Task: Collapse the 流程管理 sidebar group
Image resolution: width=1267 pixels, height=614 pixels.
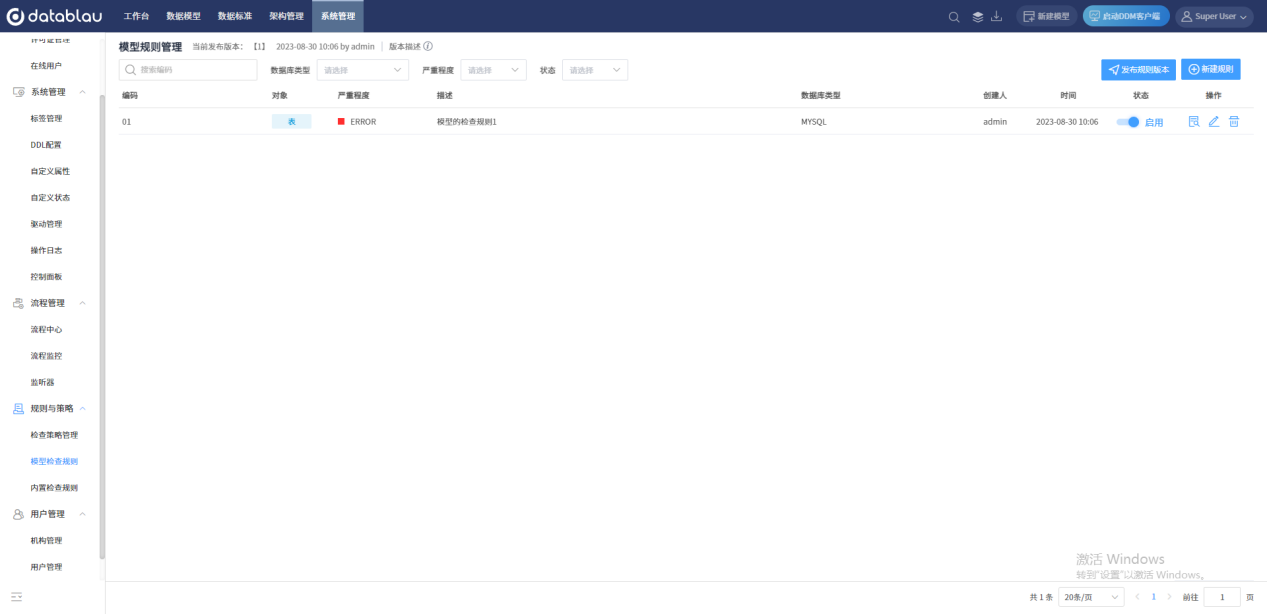Action: [82, 303]
